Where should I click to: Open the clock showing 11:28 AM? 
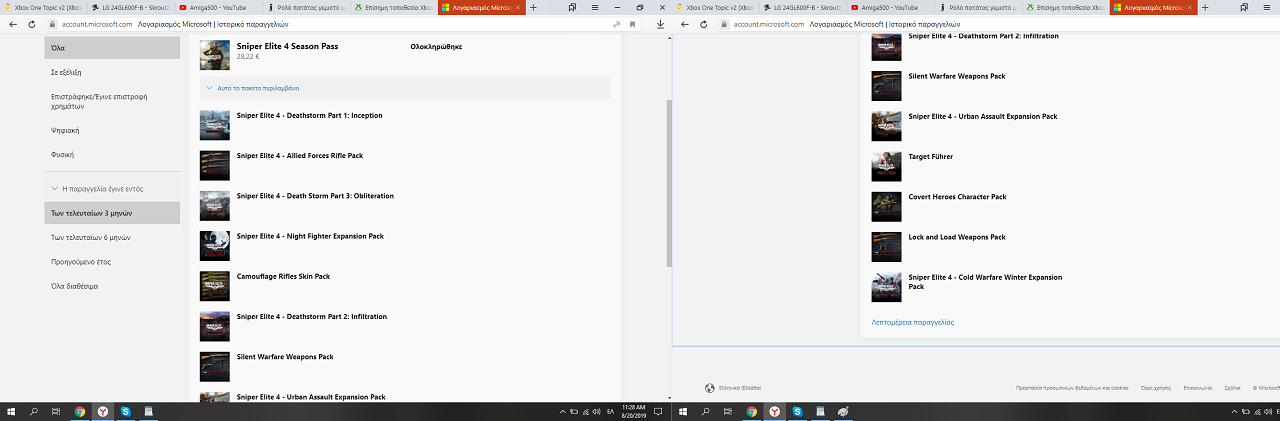pos(634,411)
